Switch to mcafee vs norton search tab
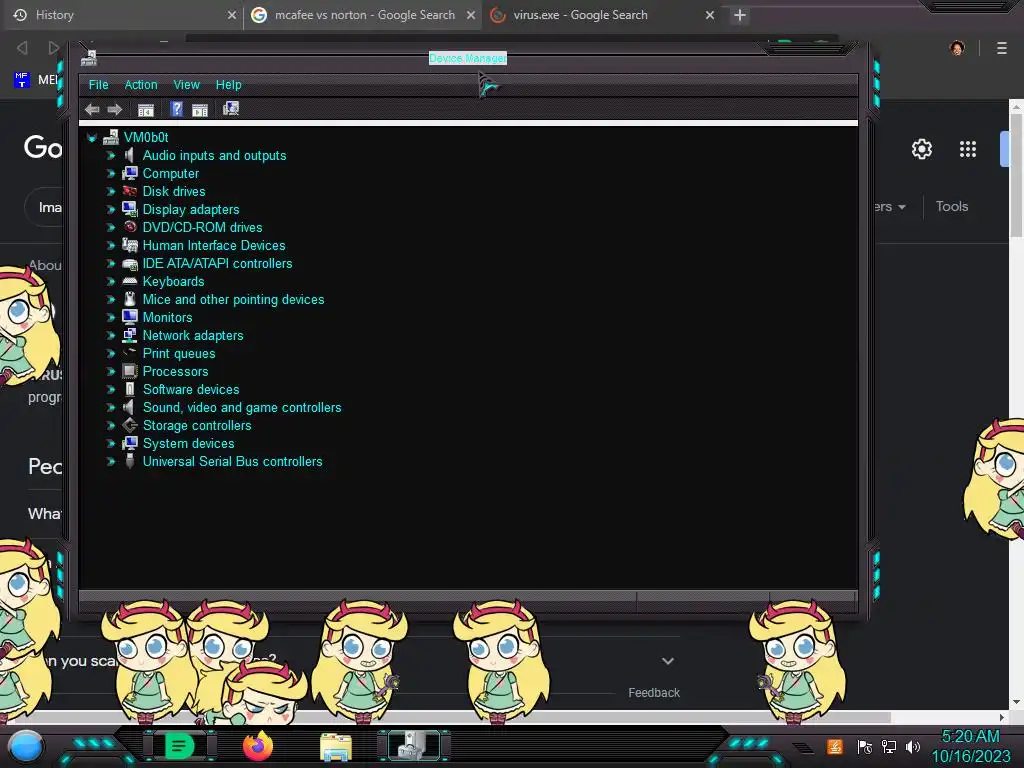The image size is (1024, 768). (x=363, y=15)
